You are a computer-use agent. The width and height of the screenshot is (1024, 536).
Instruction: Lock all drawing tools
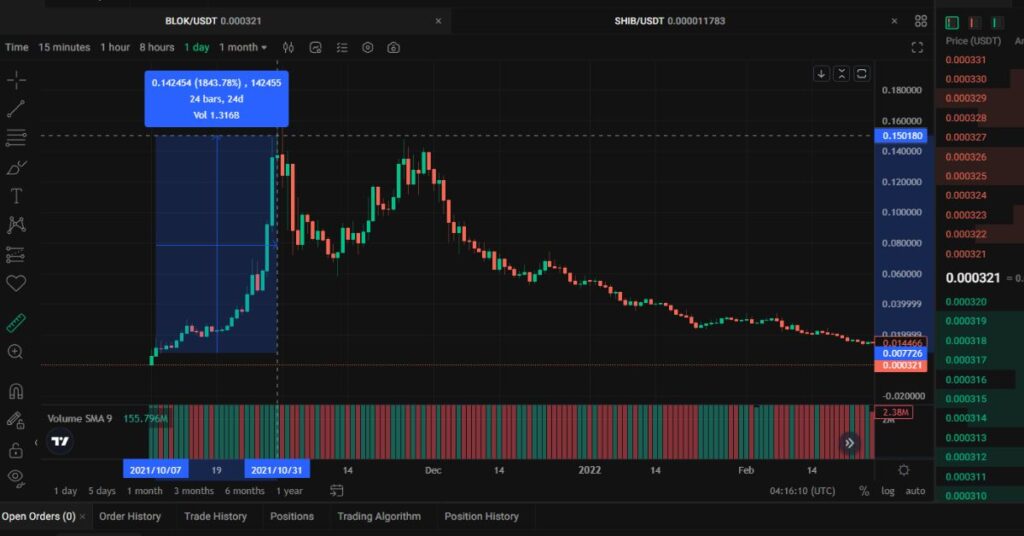click(16, 450)
